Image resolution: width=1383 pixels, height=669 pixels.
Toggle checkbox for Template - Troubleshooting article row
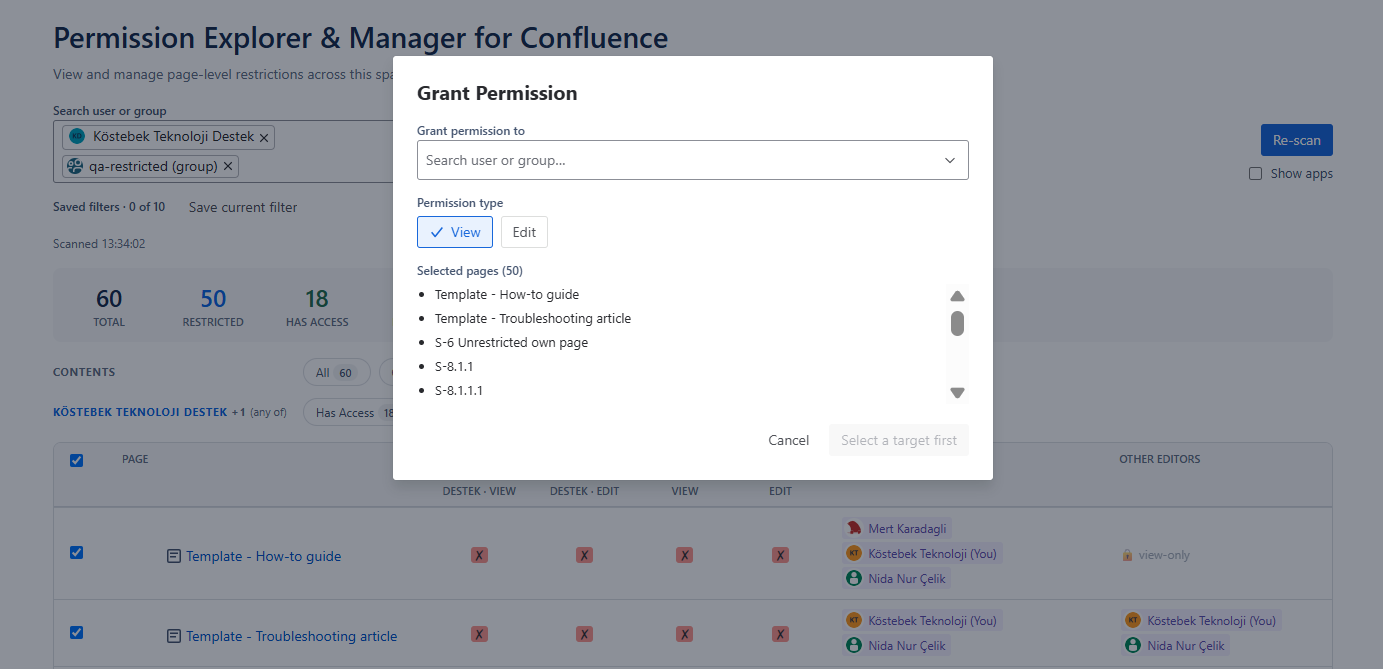(x=77, y=632)
